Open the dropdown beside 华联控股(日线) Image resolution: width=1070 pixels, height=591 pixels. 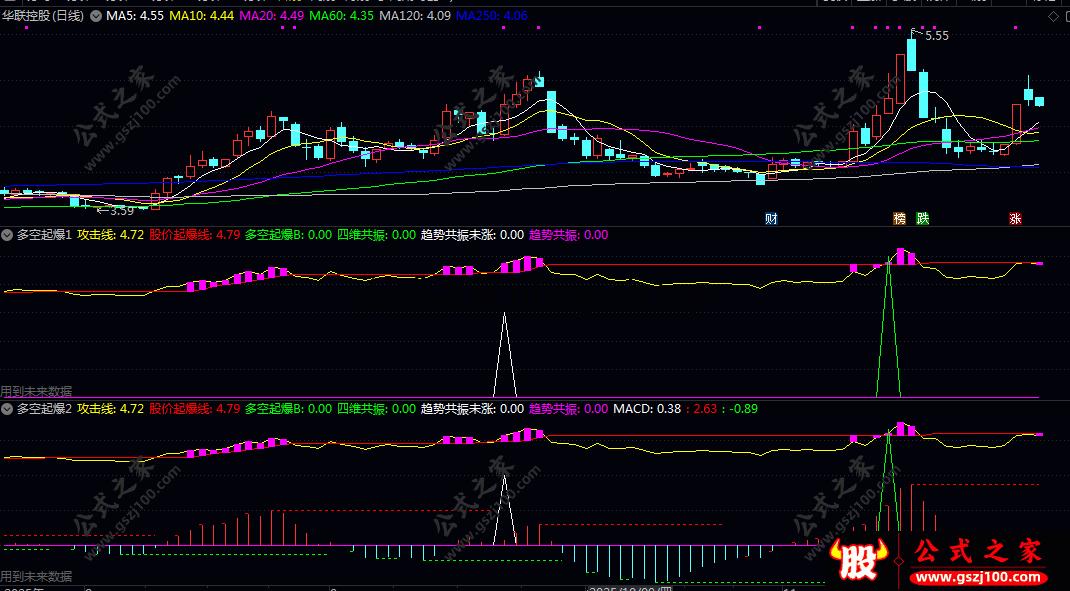click(96, 16)
